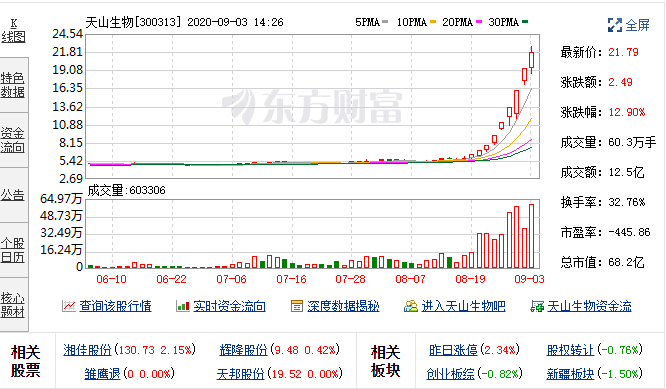Open 查询该股行情 link
The image size is (666, 389).
pyautogui.click(x=116, y=306)
